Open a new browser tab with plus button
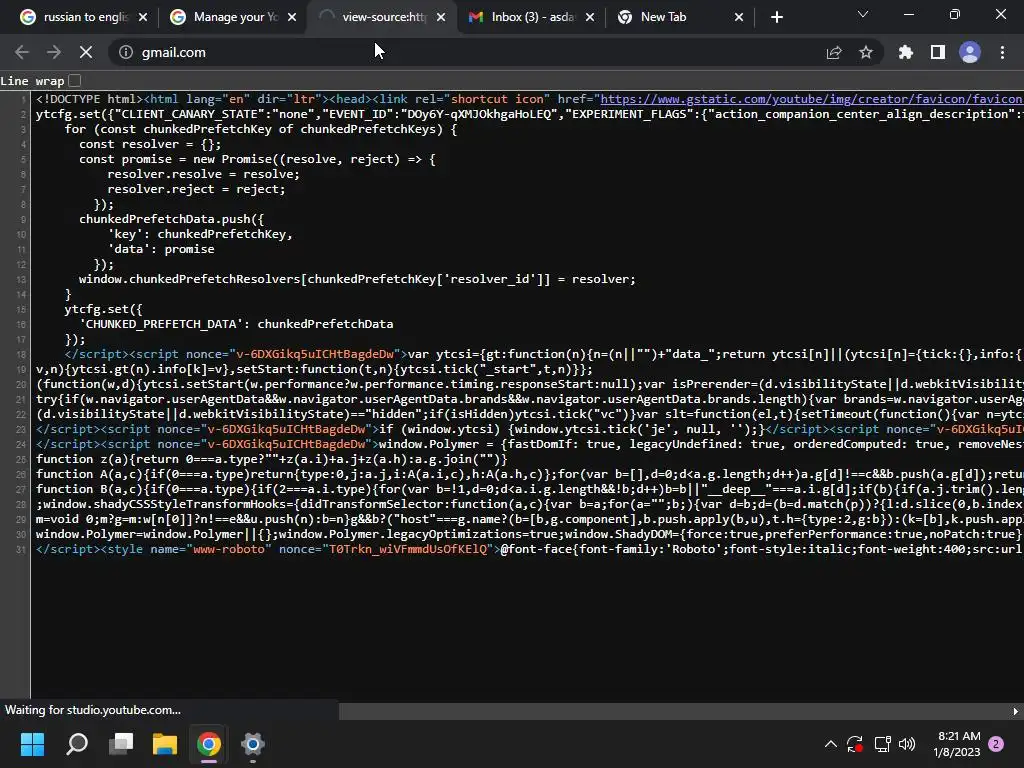 pyautogui.click(x=776, y=18)
